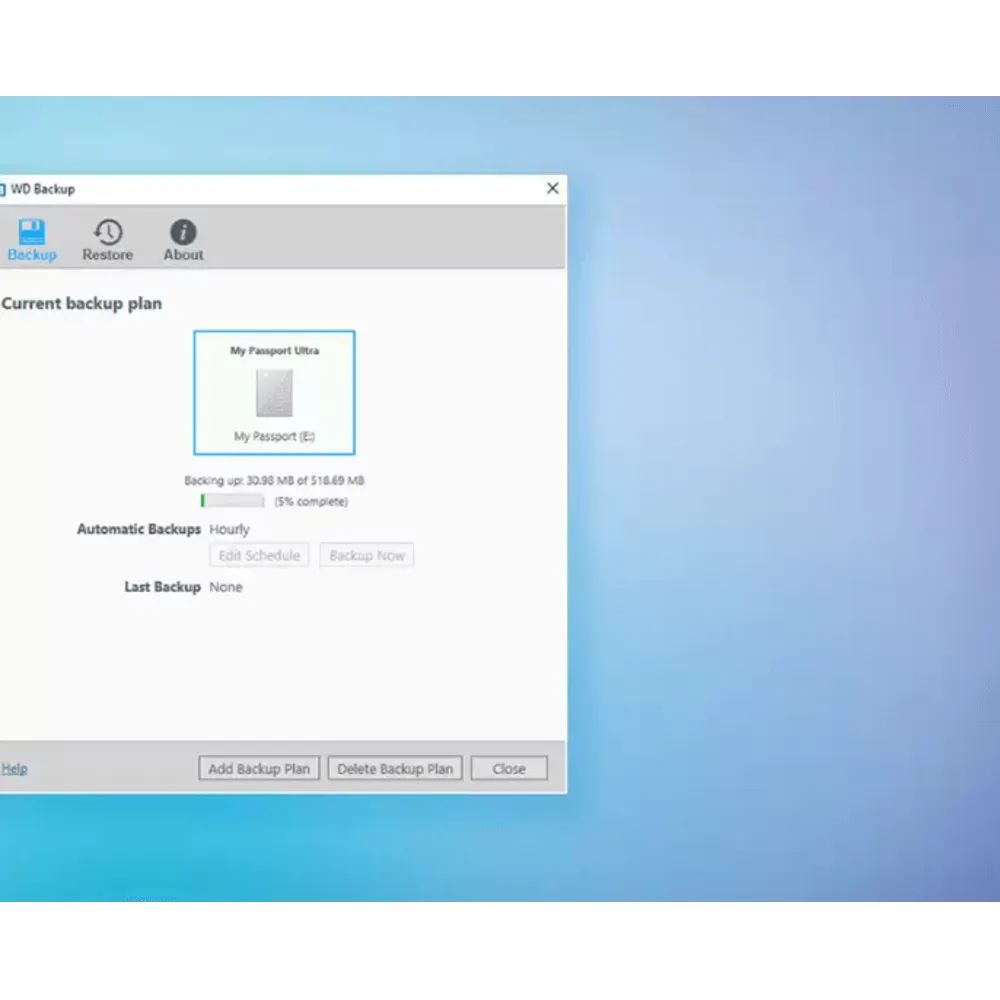
Task: Click the WD Backup title bar icon
Action: pyautogui.click(x=3, y=189)
